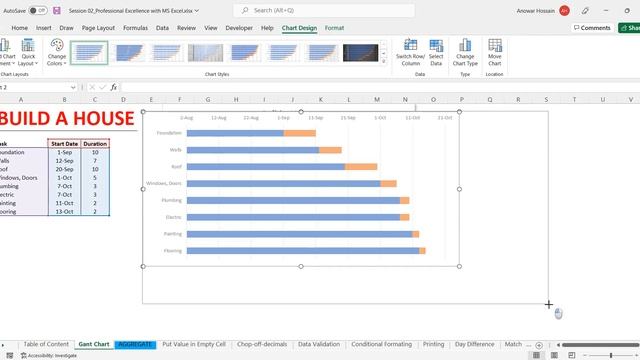The width and height of the screenshot is (640, 360).
Task: Select the dark chart style thumbnail
Action: tap(360, 53)
